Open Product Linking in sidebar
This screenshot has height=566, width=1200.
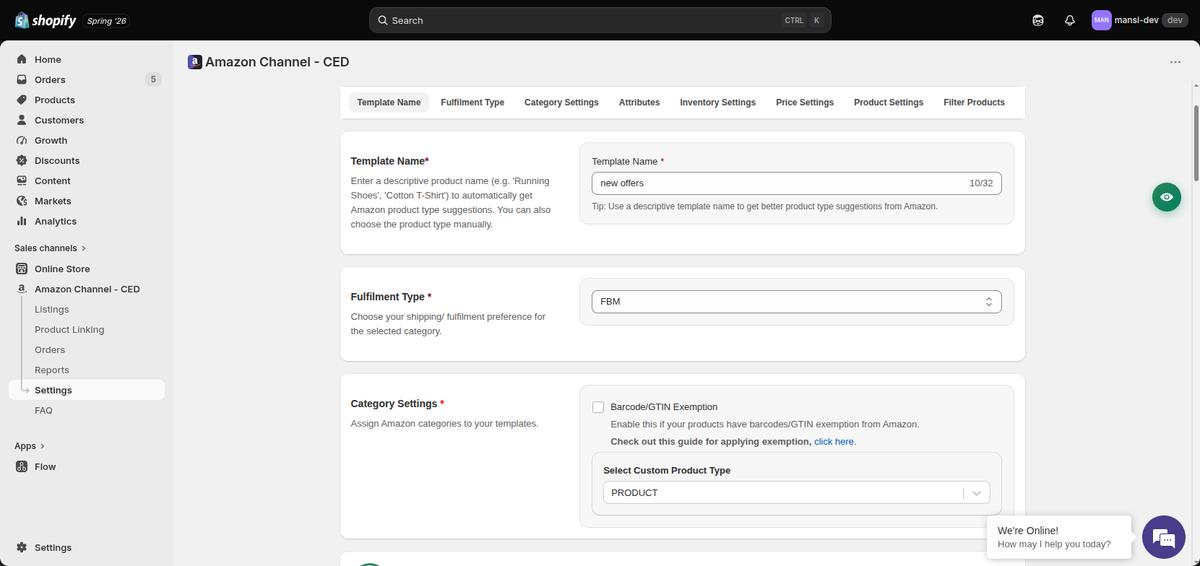click(69, 330)
